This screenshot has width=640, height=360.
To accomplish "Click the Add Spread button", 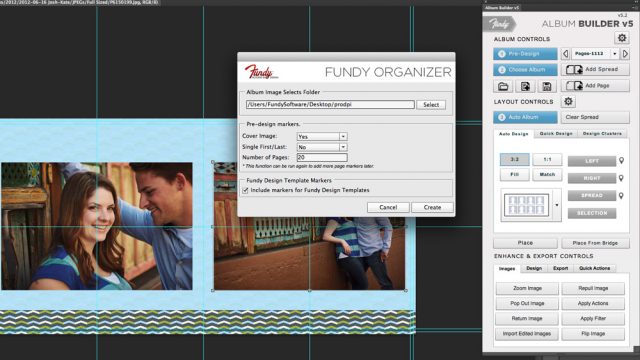I will [x=595, y=69].
